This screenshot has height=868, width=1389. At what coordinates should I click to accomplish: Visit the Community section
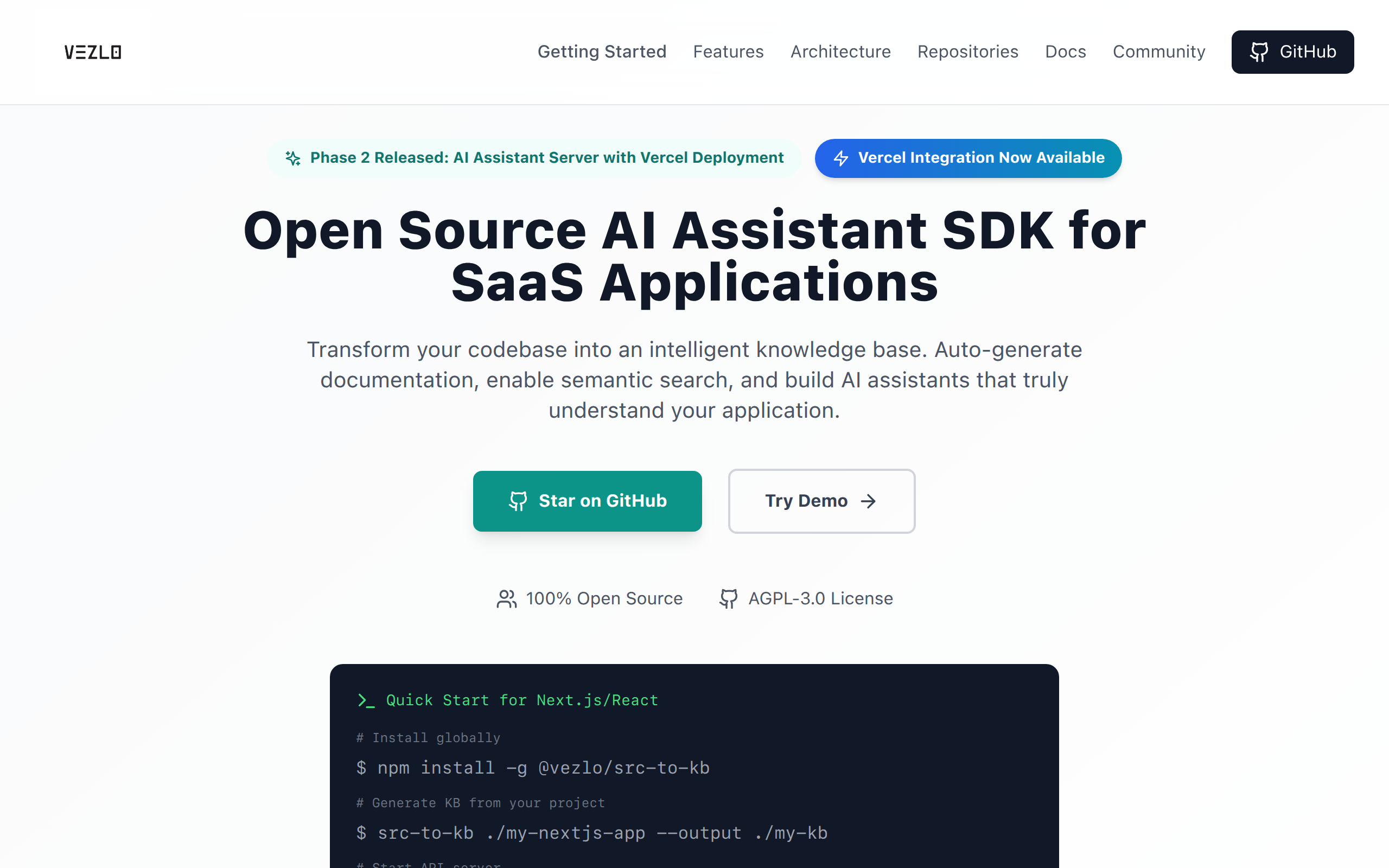[1159, 52]
